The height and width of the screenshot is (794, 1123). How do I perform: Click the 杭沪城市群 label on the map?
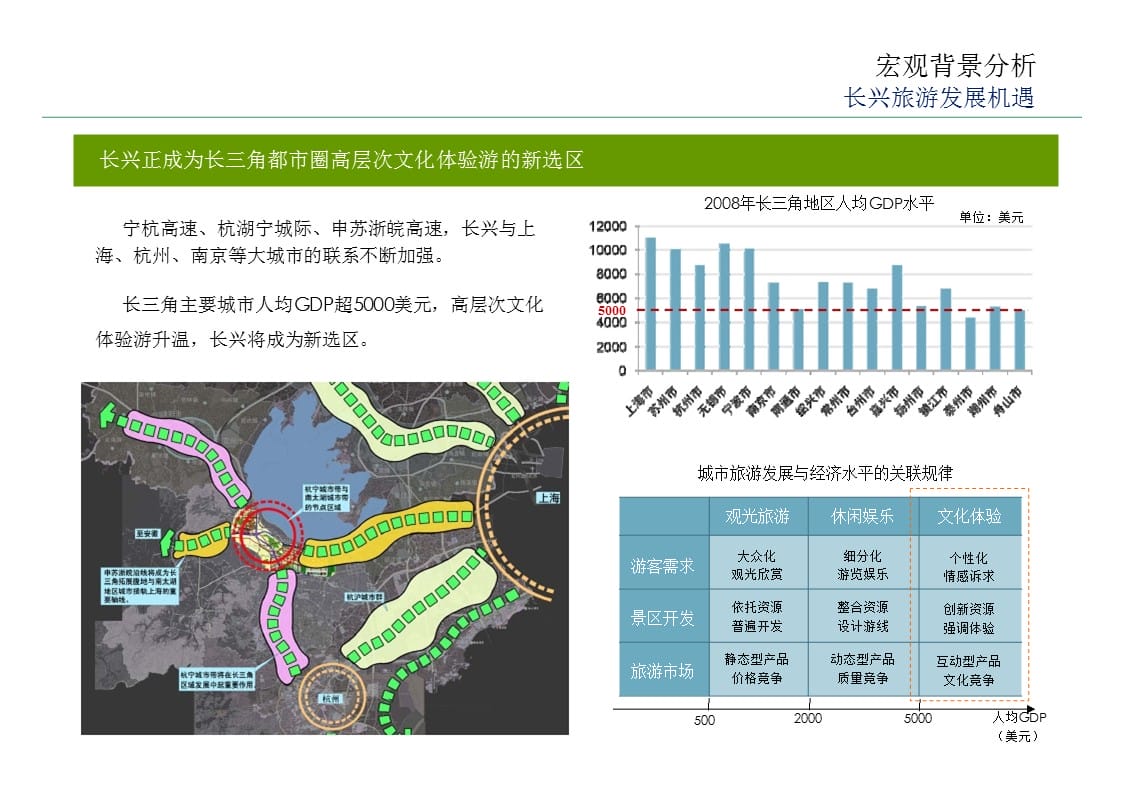click(365, 596)
